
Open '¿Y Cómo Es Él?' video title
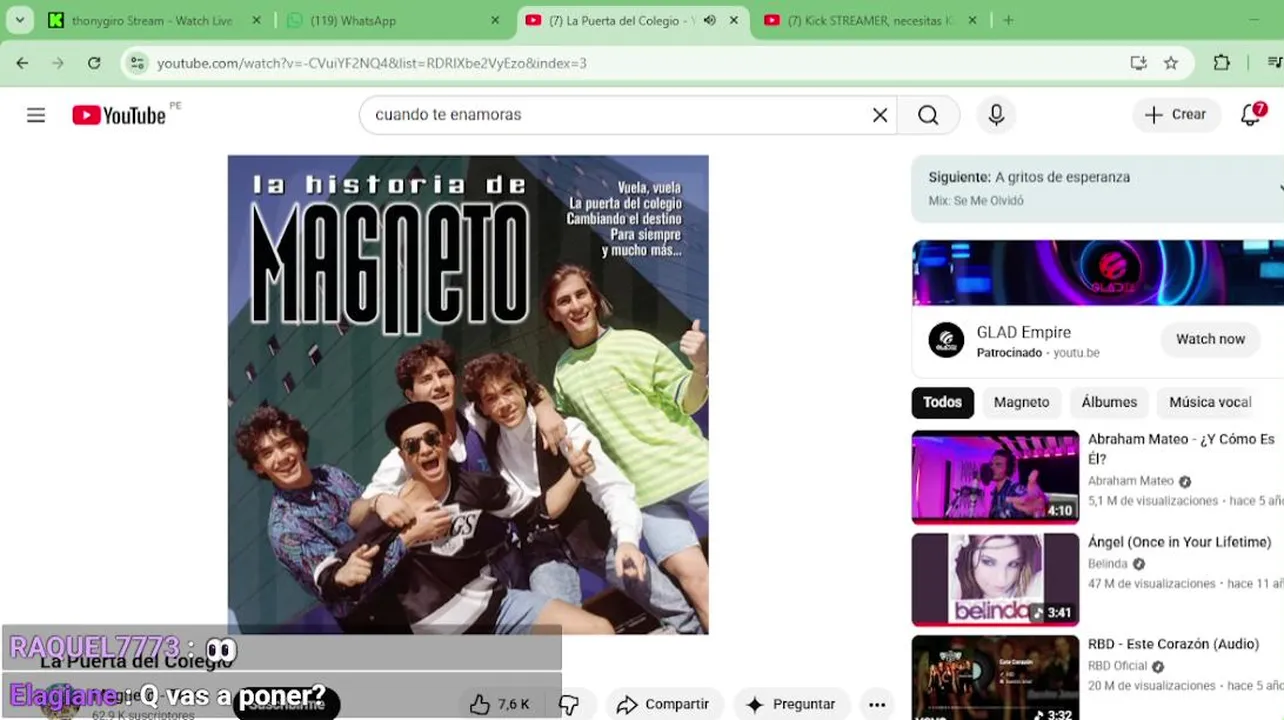pyautogui.click(x=1181, y=448)
